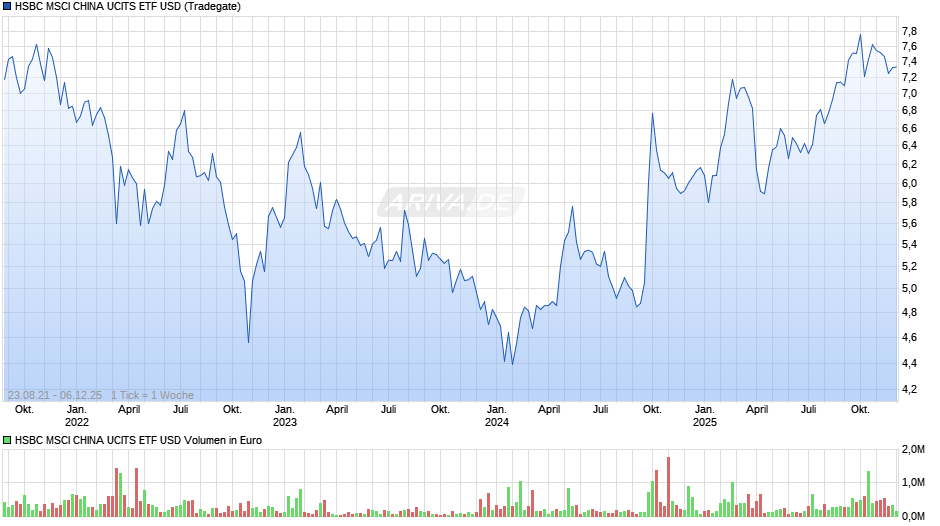Click the price axis label 5,0
The height and width of the screenshot is (526, 940).
909,288
